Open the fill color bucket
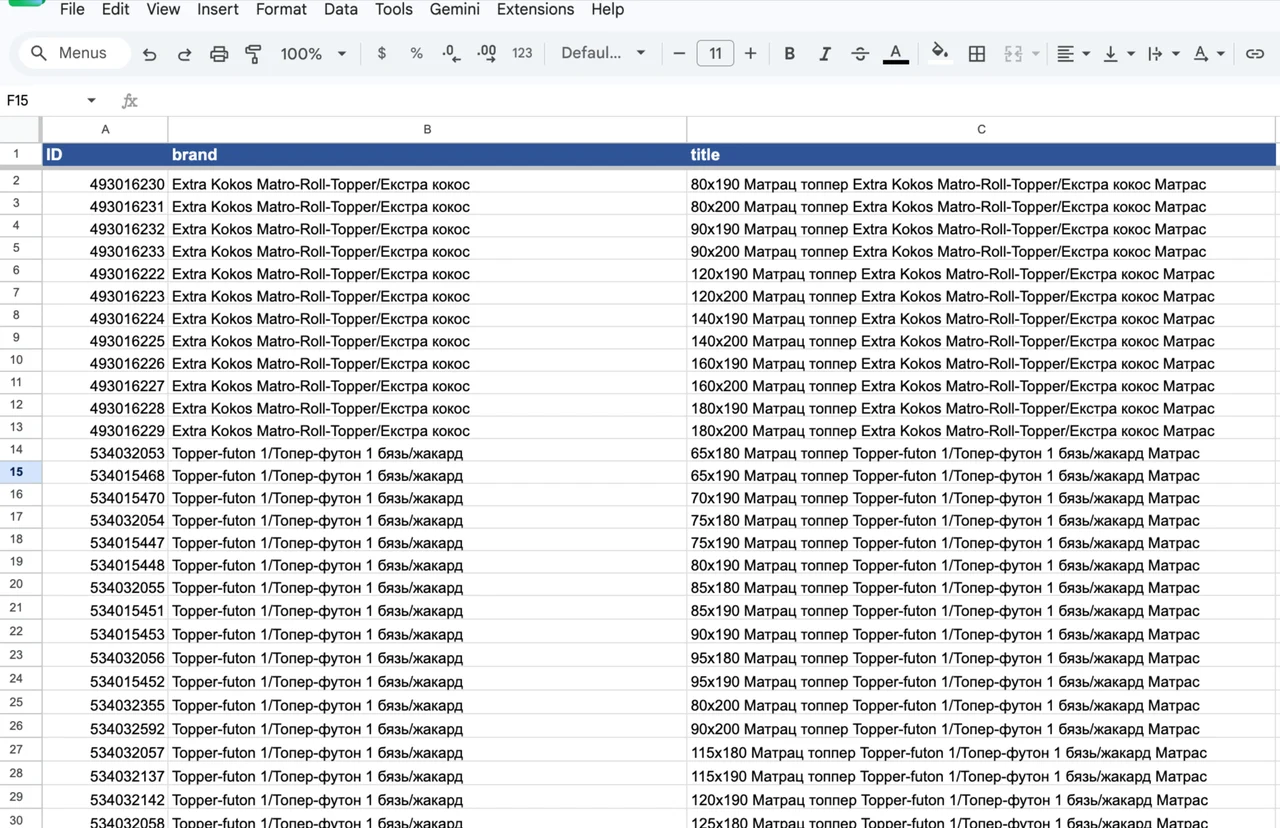This screenshot has height=828, width=1280. pos(939,54)
